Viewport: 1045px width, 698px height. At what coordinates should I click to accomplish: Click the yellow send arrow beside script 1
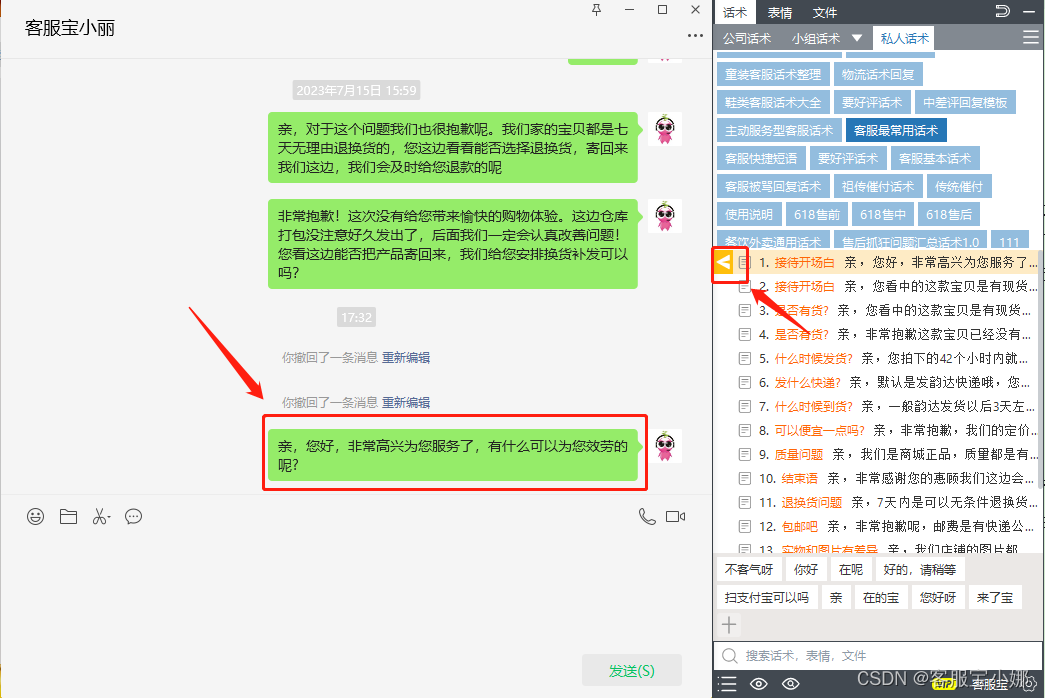pos(723,263)
